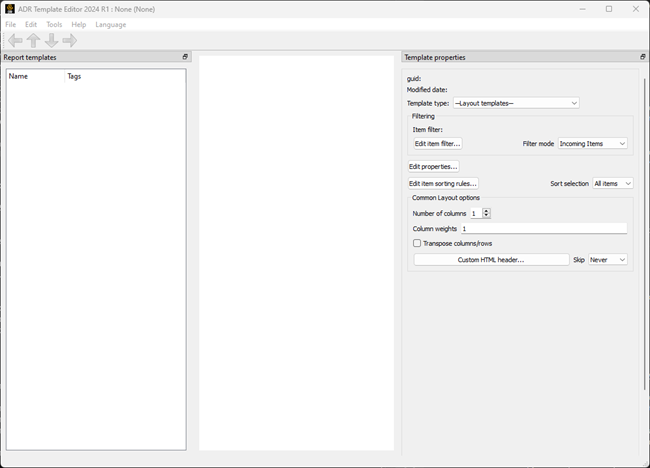Expand the Filter mode dropdown
This screenshot has width=650, height=468.
click(x=592, y=144)
